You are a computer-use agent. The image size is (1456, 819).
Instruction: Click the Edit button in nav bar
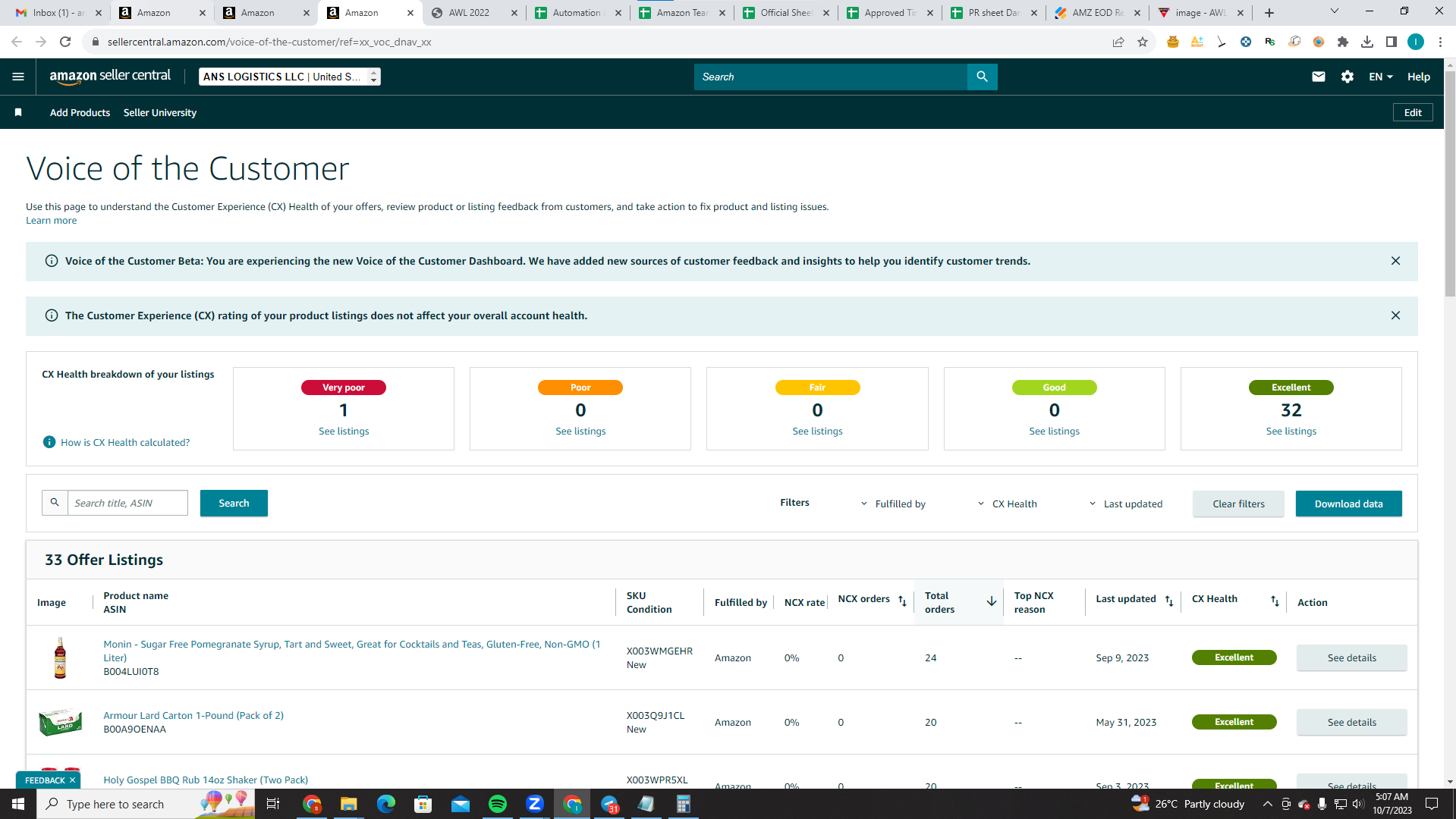click(x=1413, y=112)
